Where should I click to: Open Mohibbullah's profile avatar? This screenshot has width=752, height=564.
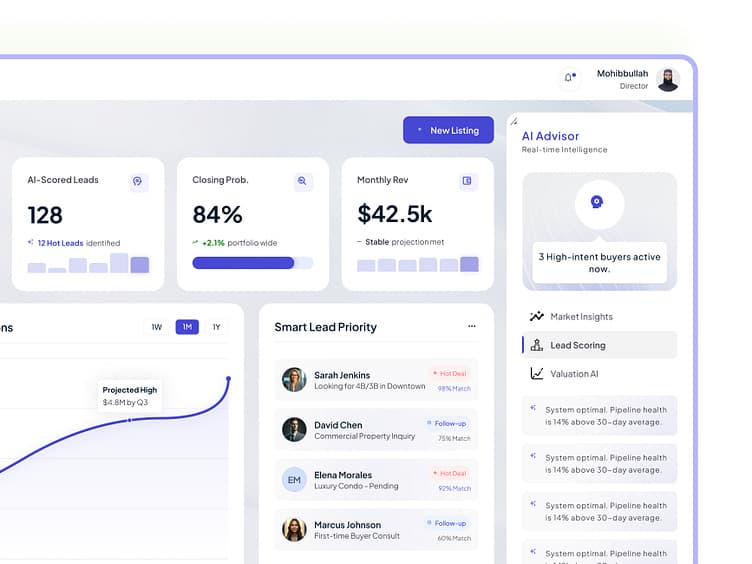pyautogui.click(x=668, y=79)
